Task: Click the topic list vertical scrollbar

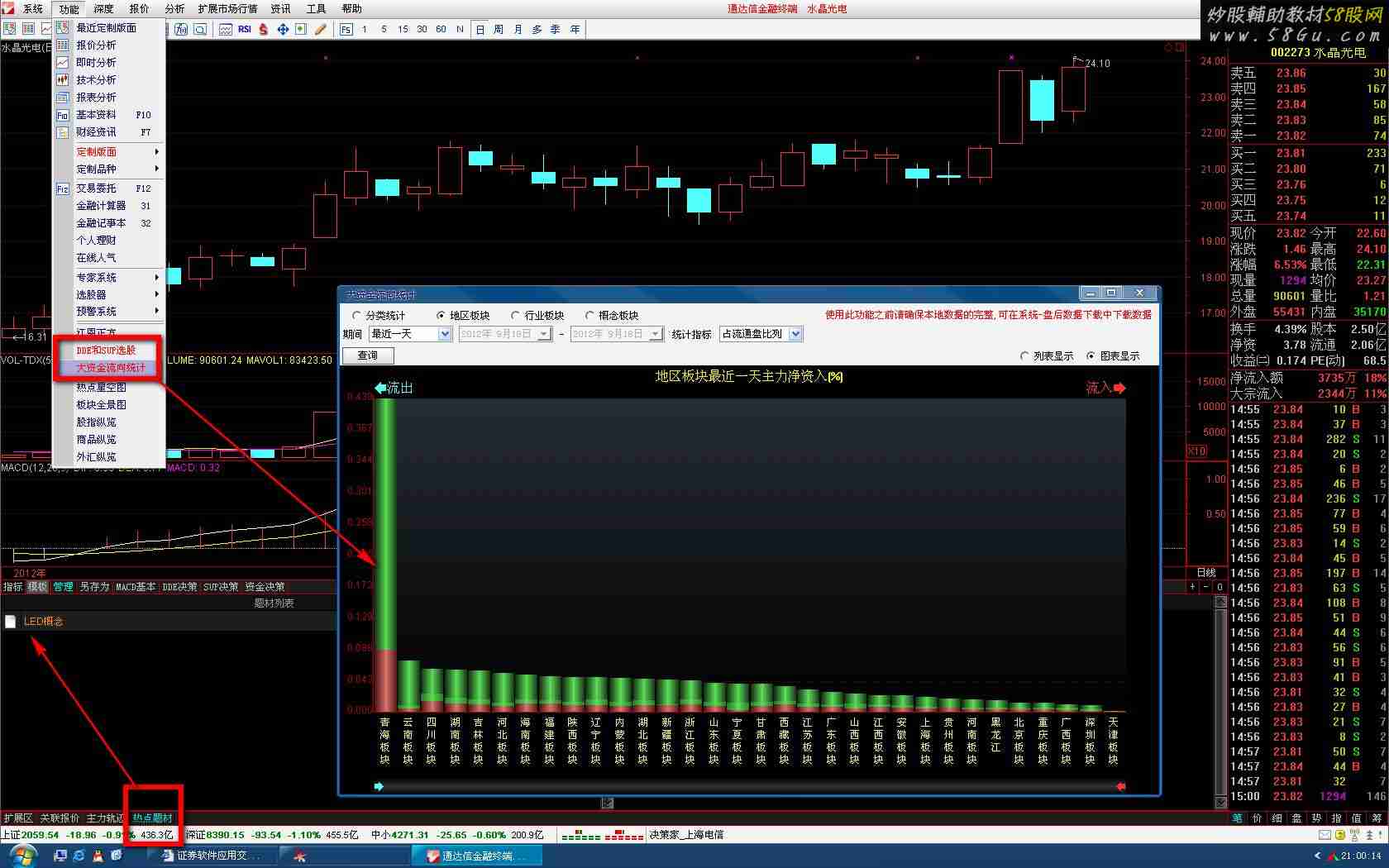Action: (1220, 703)
